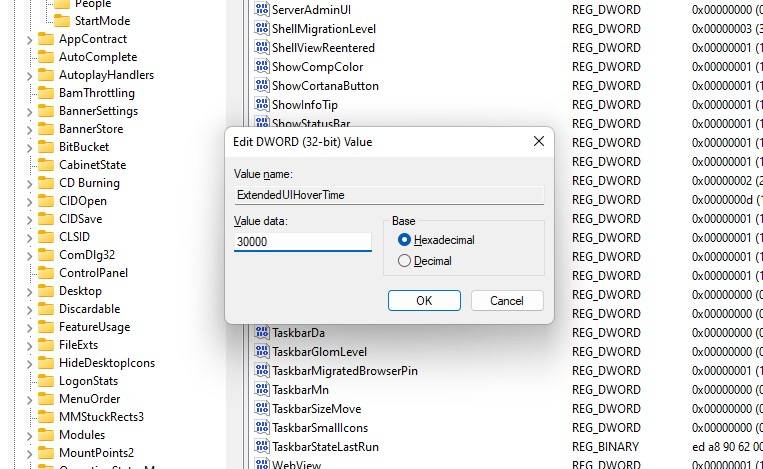Image resolution: width=763 pixels, height=469 pixels.
Task: Click the ServerAdminUI DWORD value icon
Action: click(x=262, y=9)
